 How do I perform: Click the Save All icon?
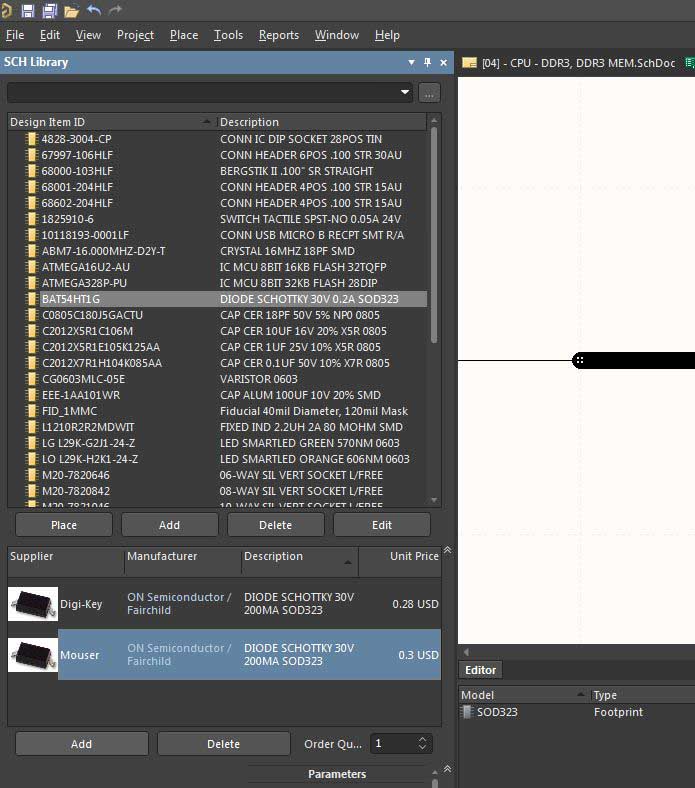(49, 10)
